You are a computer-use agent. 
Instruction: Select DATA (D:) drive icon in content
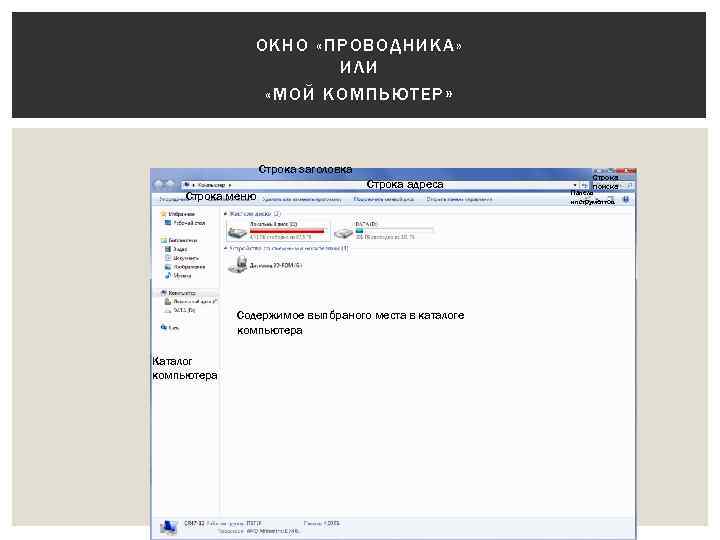pos(343,233)
